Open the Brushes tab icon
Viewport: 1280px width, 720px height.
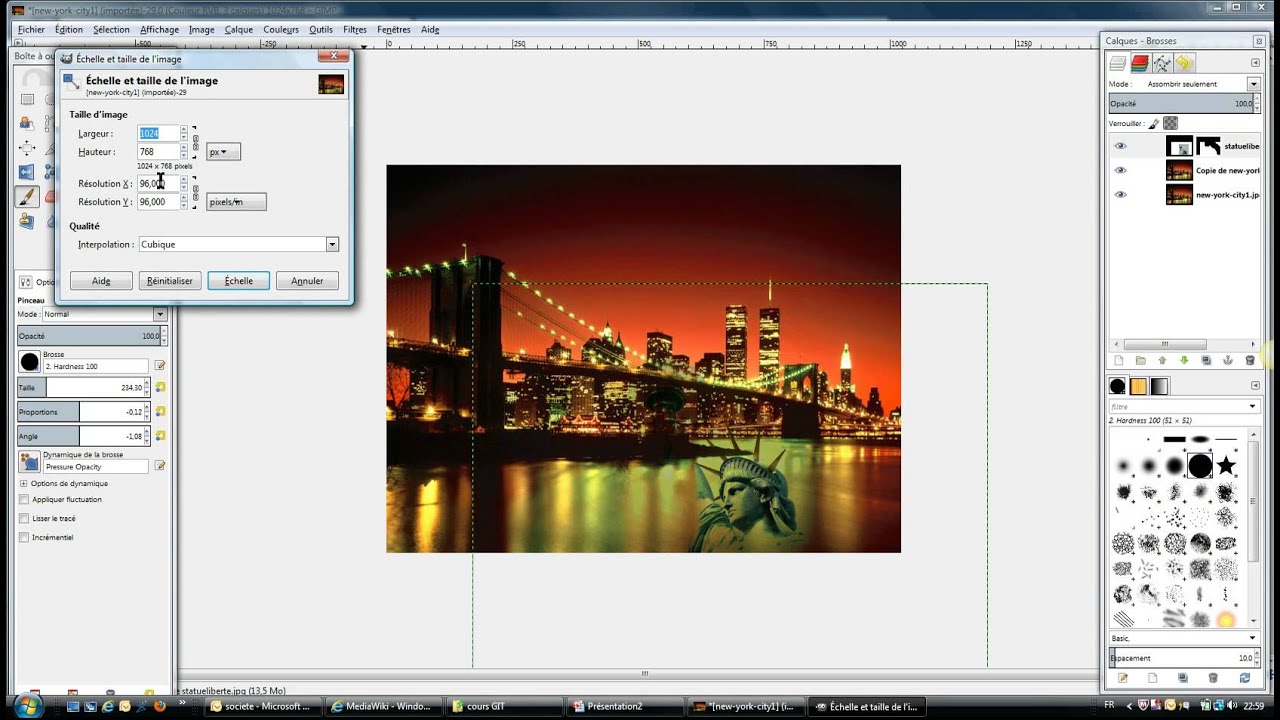[x=1118, y=386]
